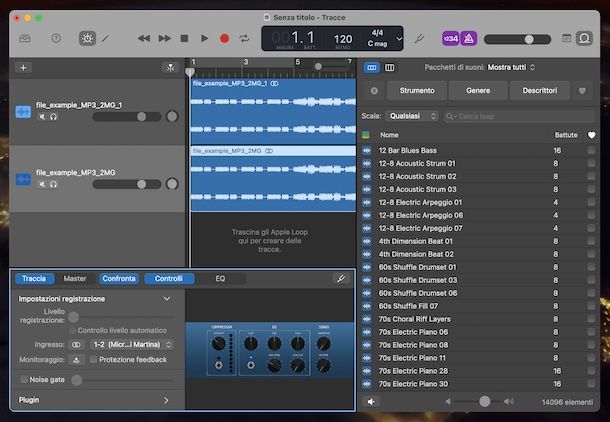
Task: Sort loops by Battute column header
Action: [566, 135]
